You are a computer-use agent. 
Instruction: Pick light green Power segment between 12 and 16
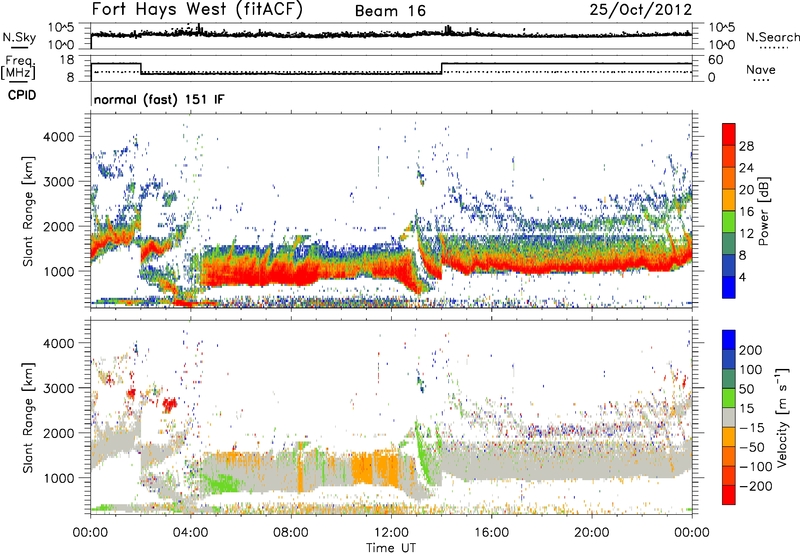pyautogui.click(x=729, y=221)
